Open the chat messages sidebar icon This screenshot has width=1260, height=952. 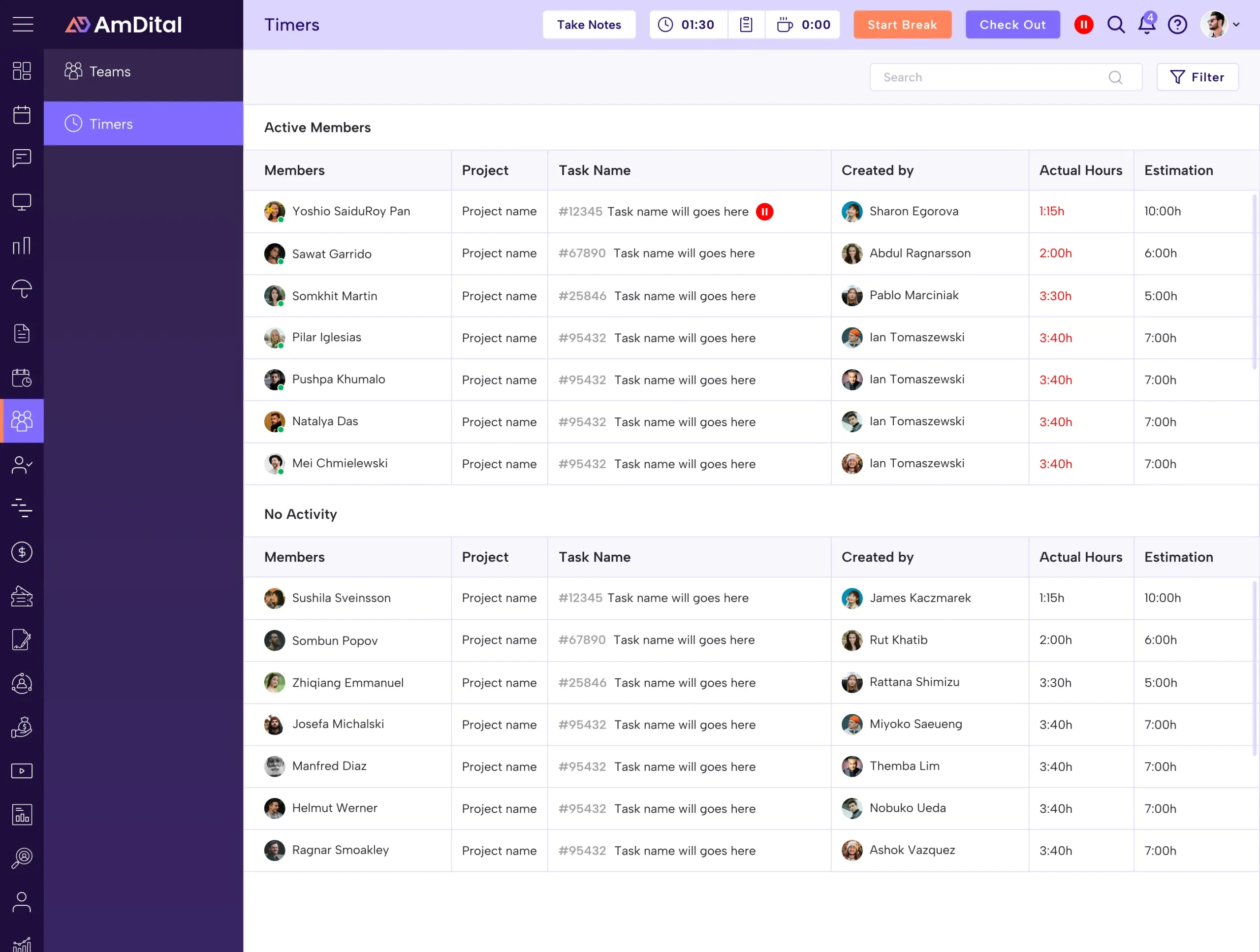pos(22,159)
